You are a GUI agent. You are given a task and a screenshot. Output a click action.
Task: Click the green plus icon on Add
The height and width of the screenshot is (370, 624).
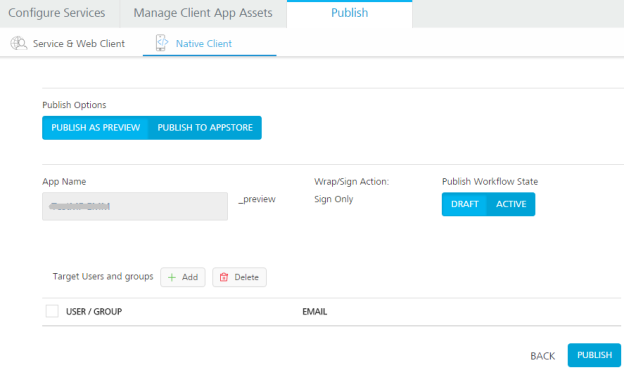point(172,277)
